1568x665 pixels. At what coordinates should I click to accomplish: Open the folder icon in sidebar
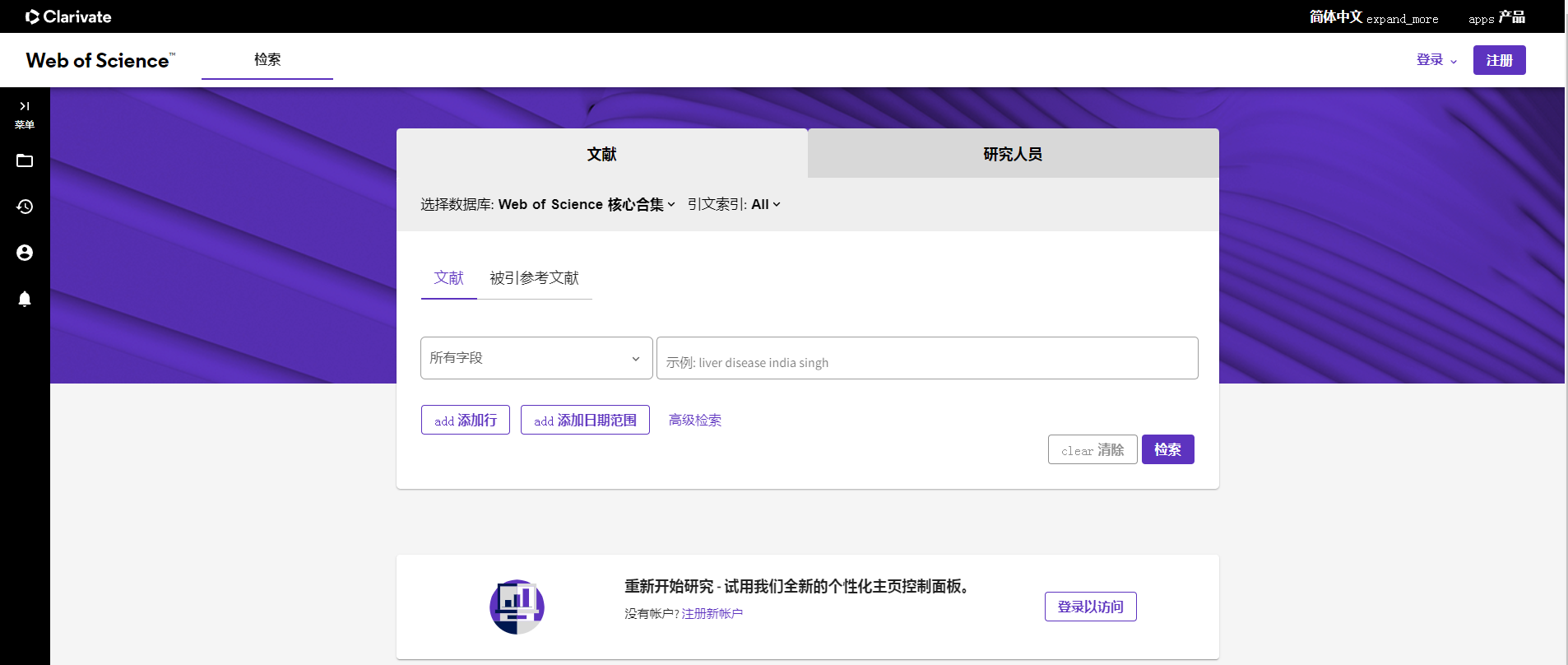click(x=25, y=160)
